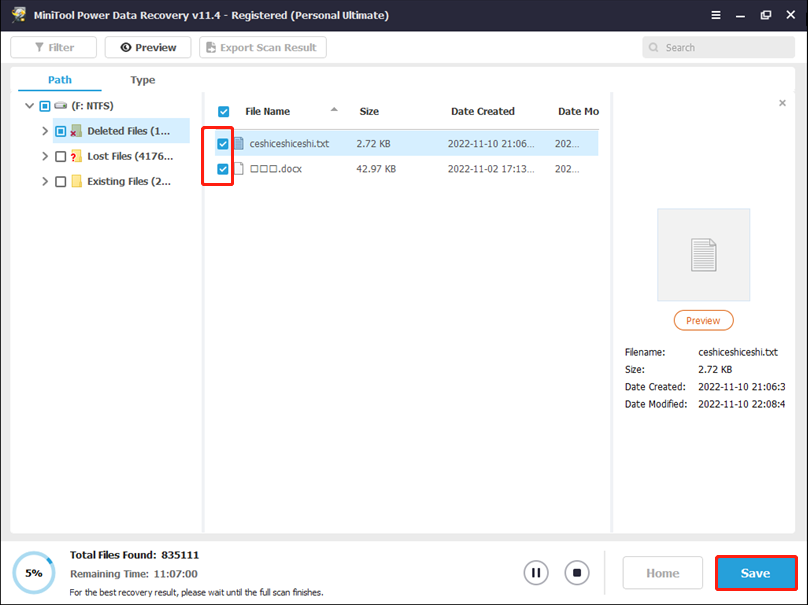Viewport: 808px width, 605px height.
Task: Select the .docx file name
Action: click(x=276, y=169)
